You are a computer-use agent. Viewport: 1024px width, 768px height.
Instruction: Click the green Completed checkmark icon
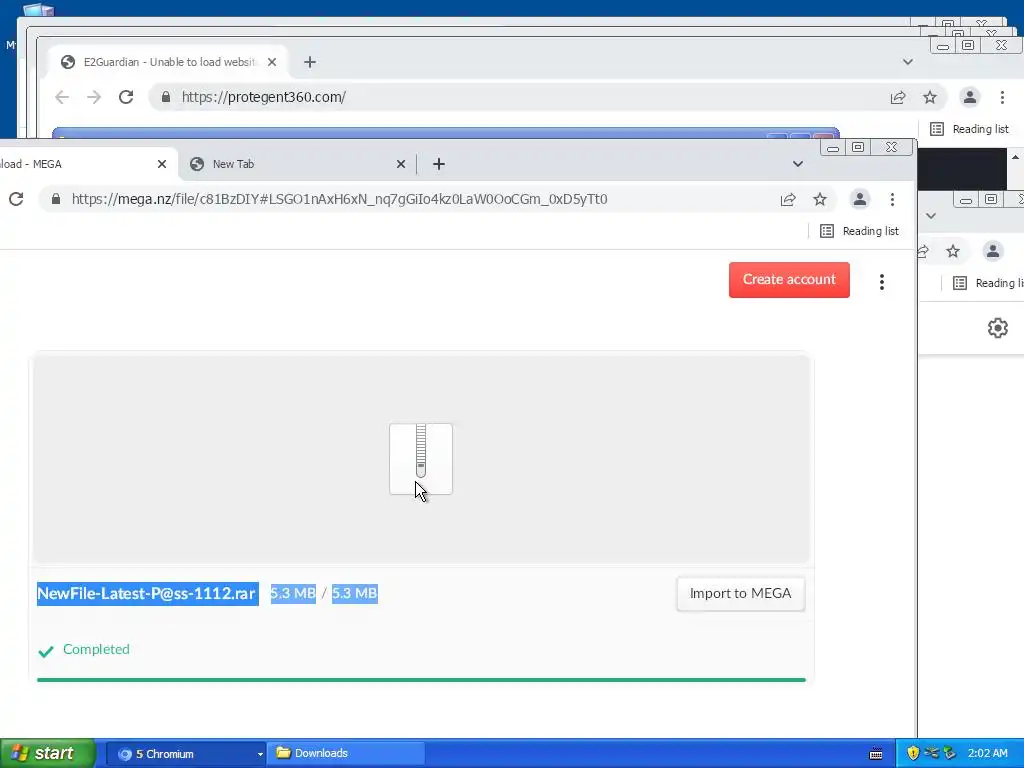pos(46,651)
